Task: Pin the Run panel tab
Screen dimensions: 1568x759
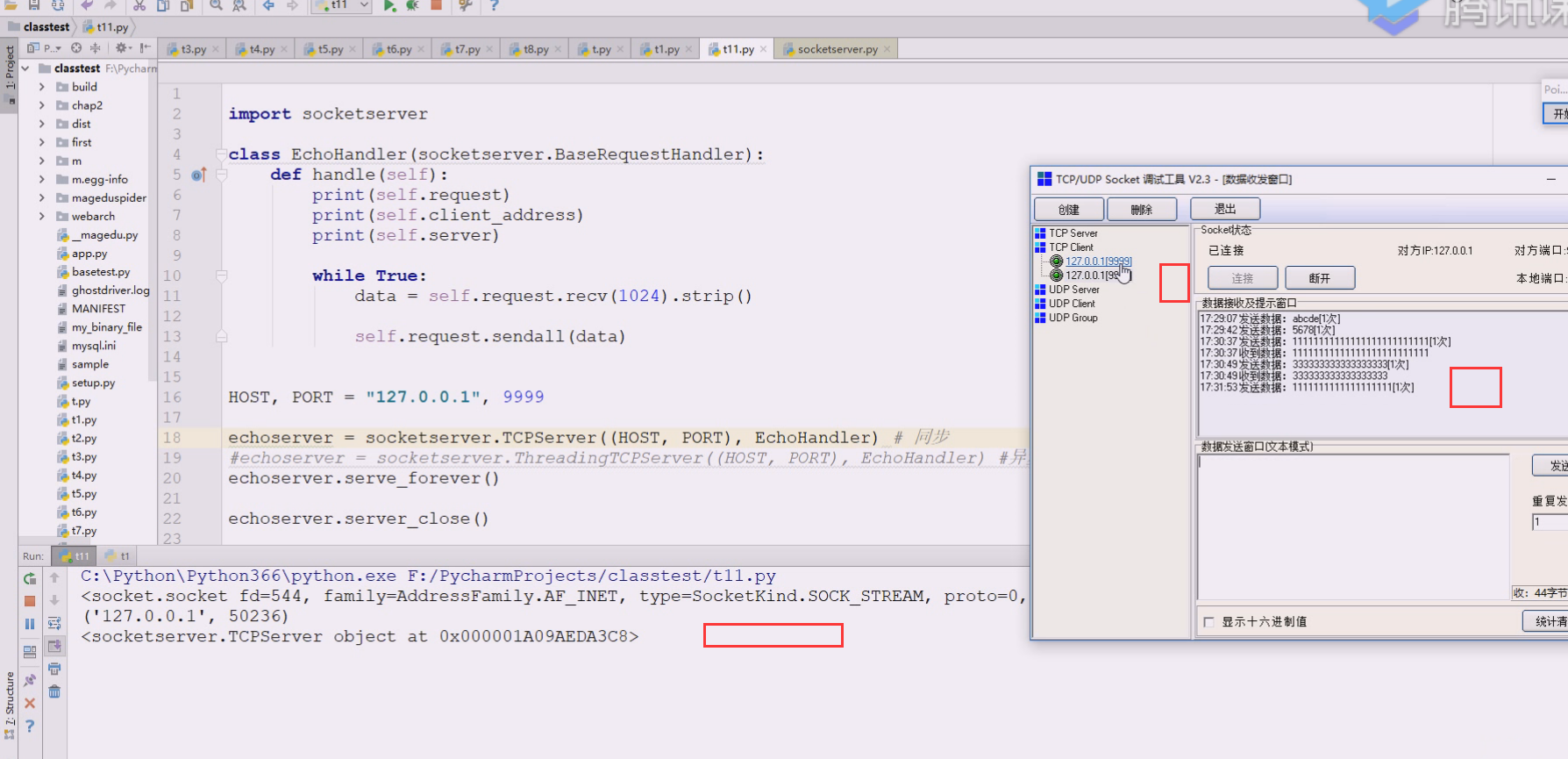Action: pos(30,680)
